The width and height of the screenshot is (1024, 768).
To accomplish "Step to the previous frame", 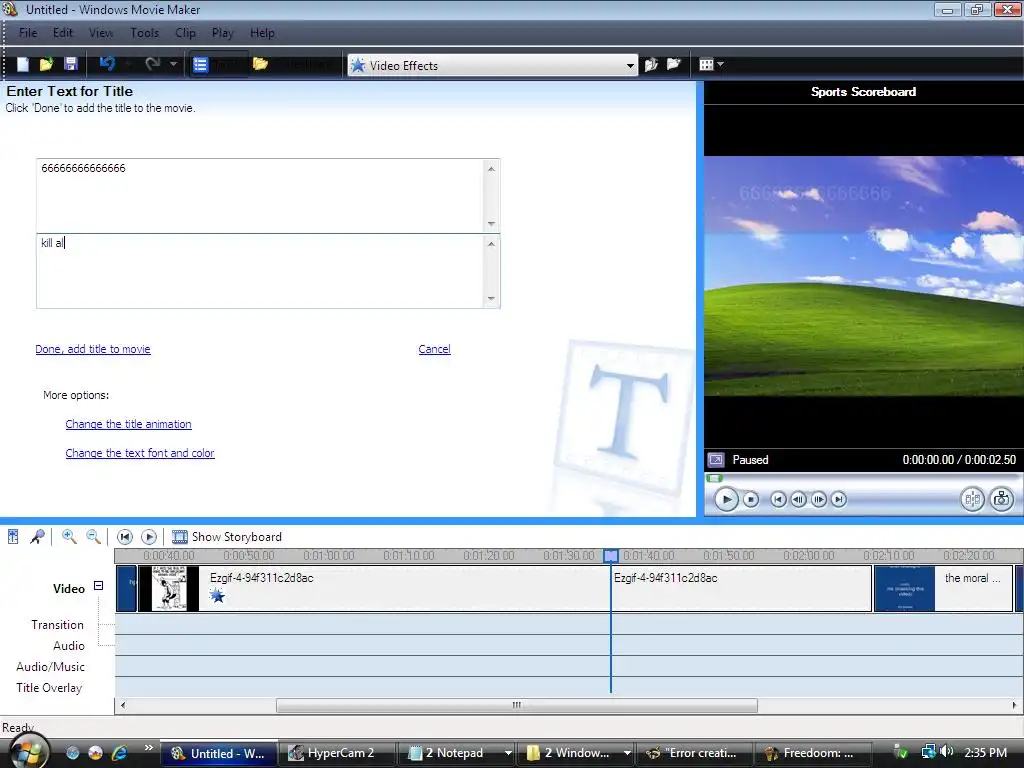I will pos(798,500).
